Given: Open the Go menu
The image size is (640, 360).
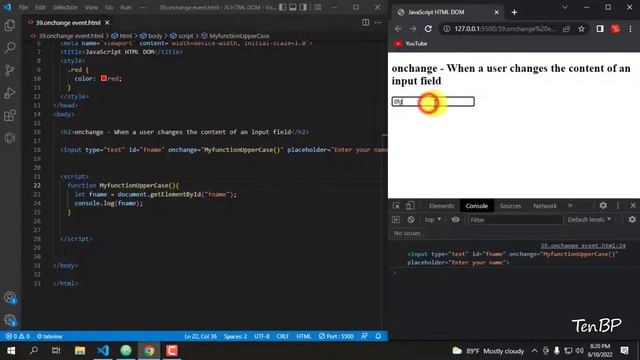Looking at the screenshot, I should point(109,7).
